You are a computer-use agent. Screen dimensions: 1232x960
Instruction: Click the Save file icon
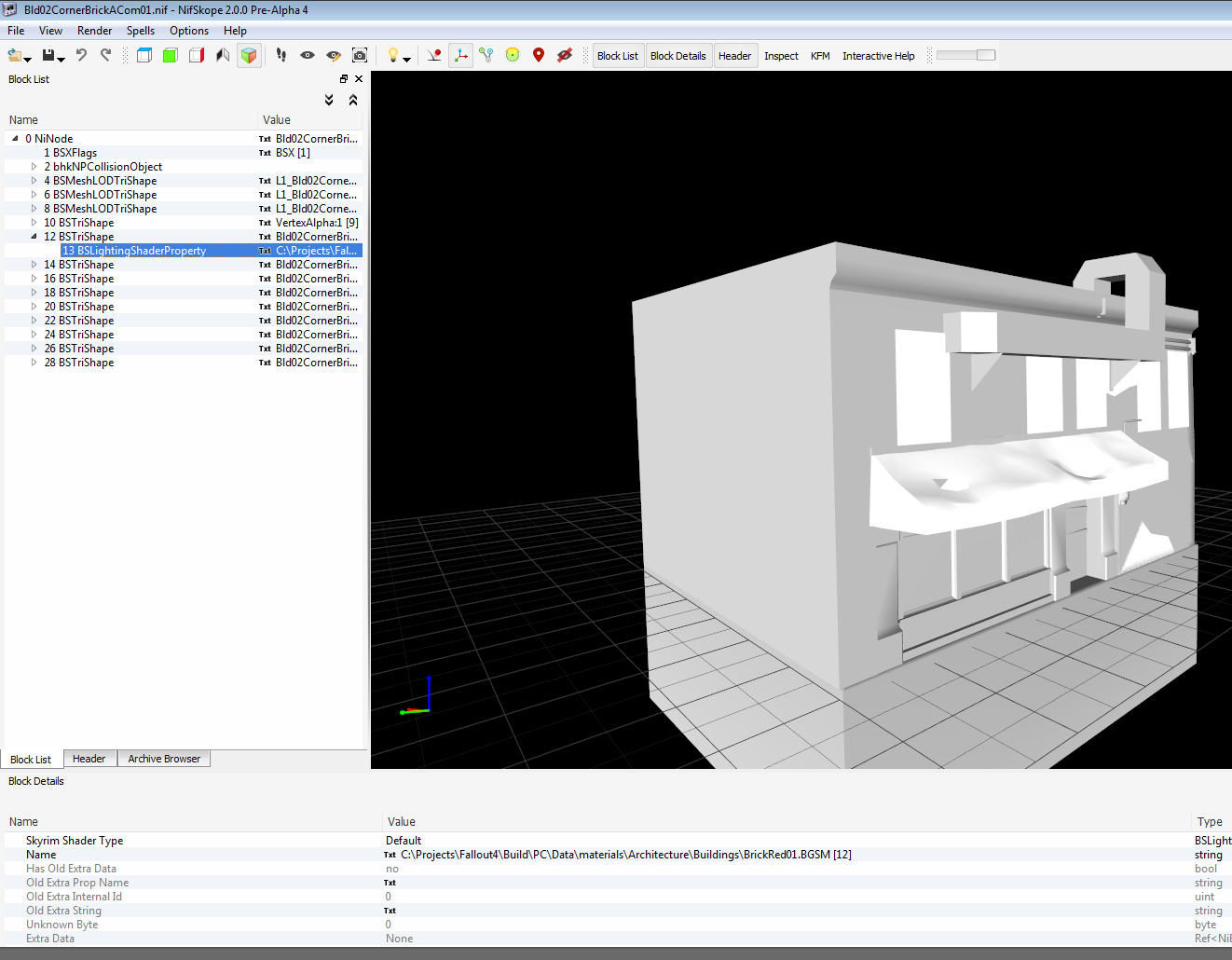[x=48, y=56]
